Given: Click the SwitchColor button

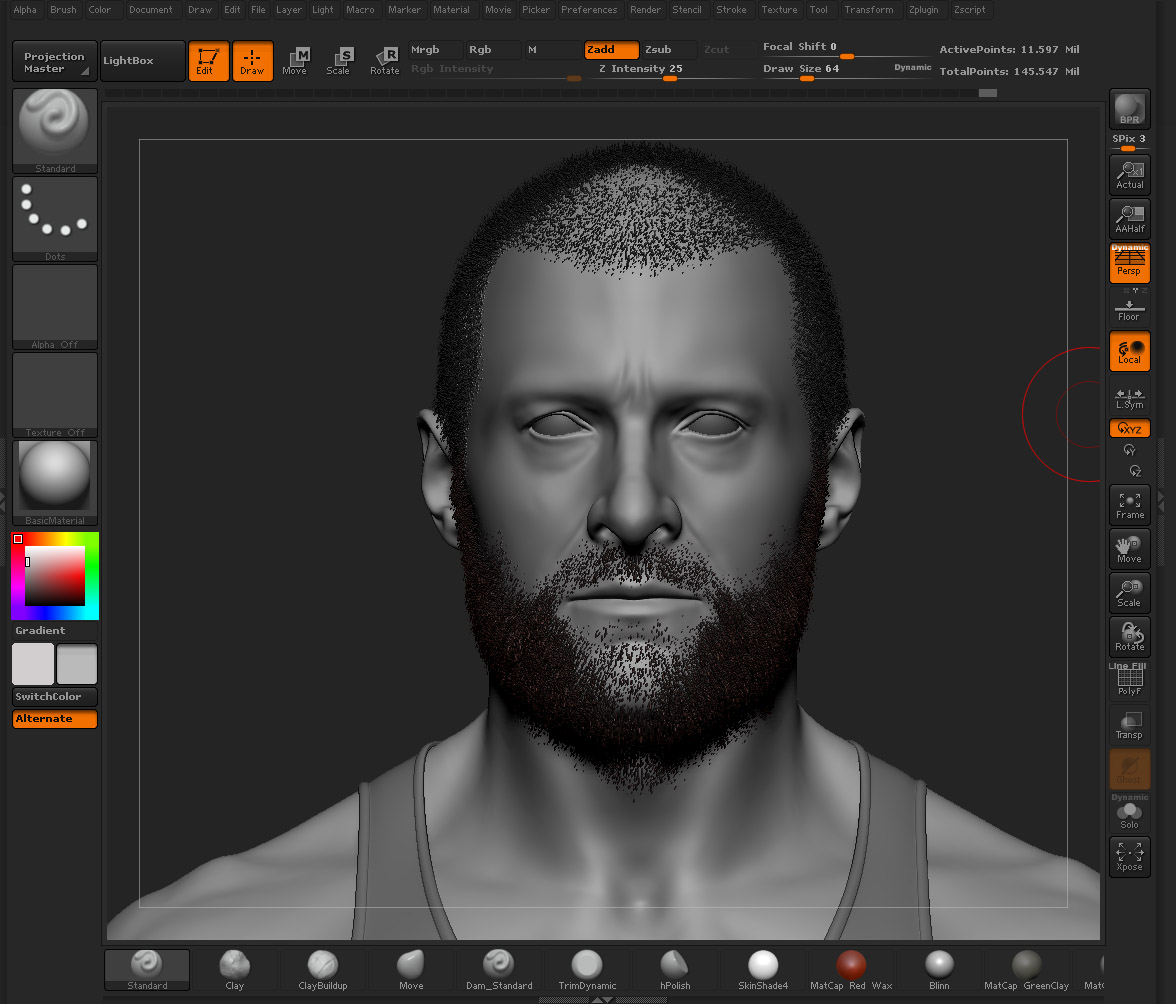Looking at the screenshot, I should 55,697.
